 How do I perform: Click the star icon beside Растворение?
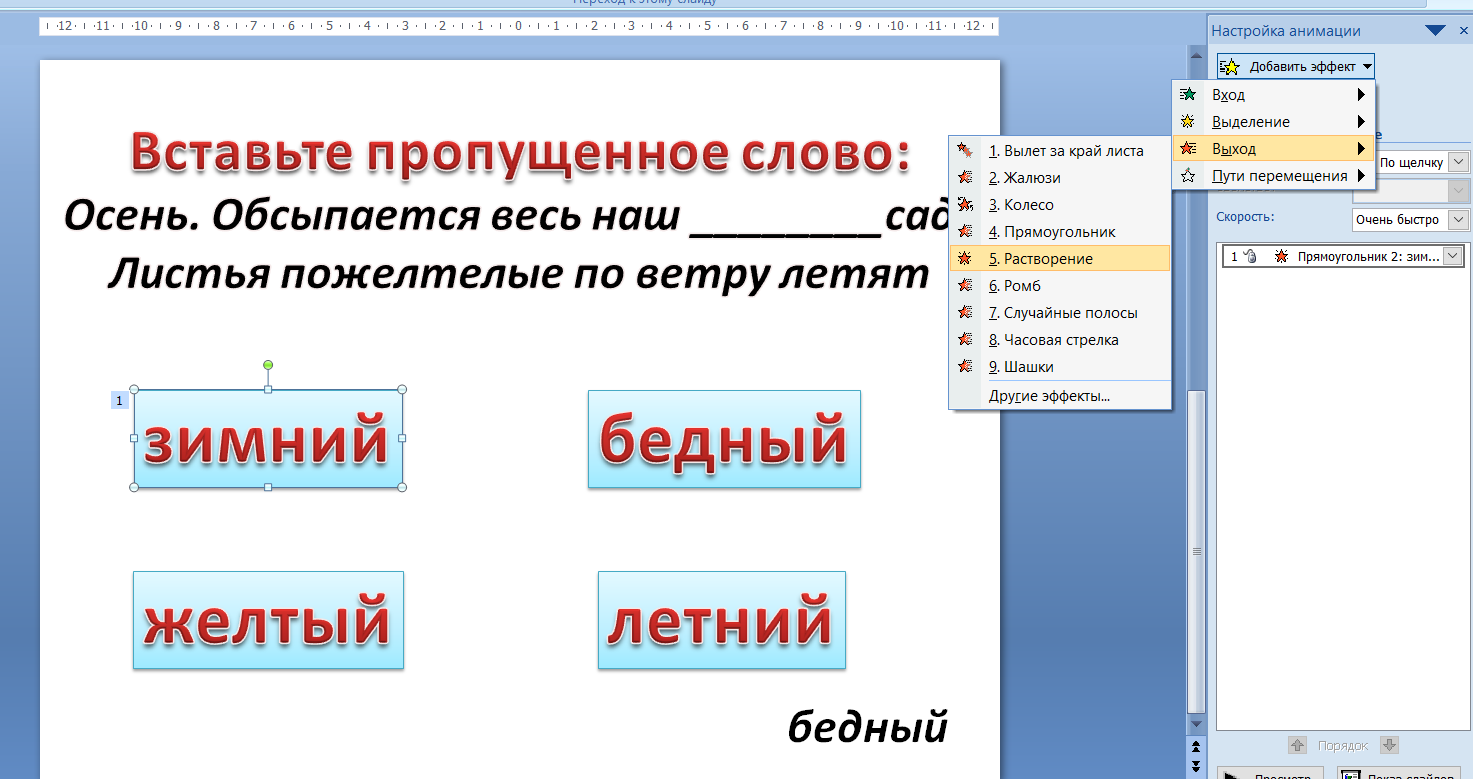pyautogui.click(x=965, y=259)
